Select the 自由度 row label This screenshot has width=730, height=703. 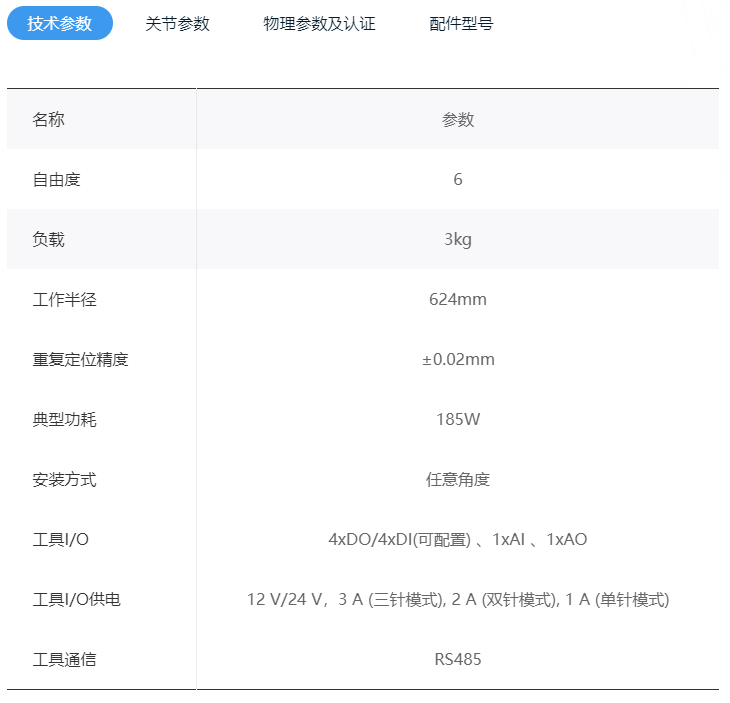(x=57, y=180)
